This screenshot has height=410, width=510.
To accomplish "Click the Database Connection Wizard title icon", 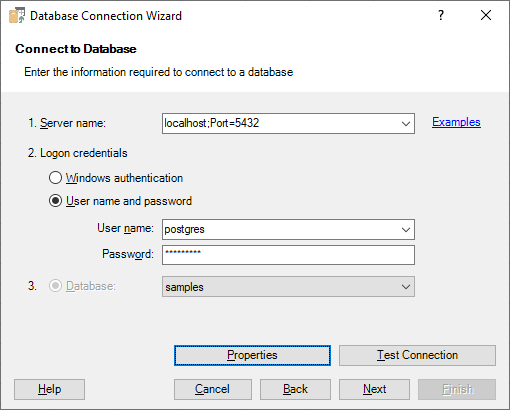I will point(17,16).
